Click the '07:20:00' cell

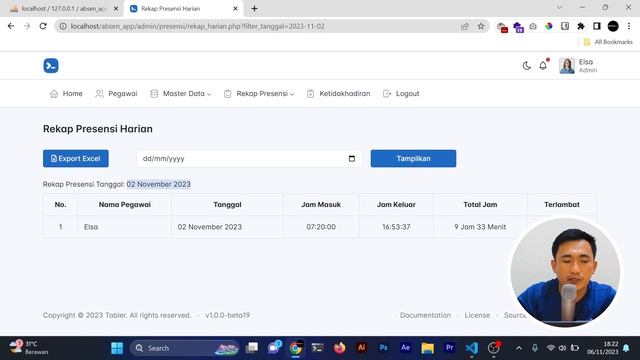point(321,227)
